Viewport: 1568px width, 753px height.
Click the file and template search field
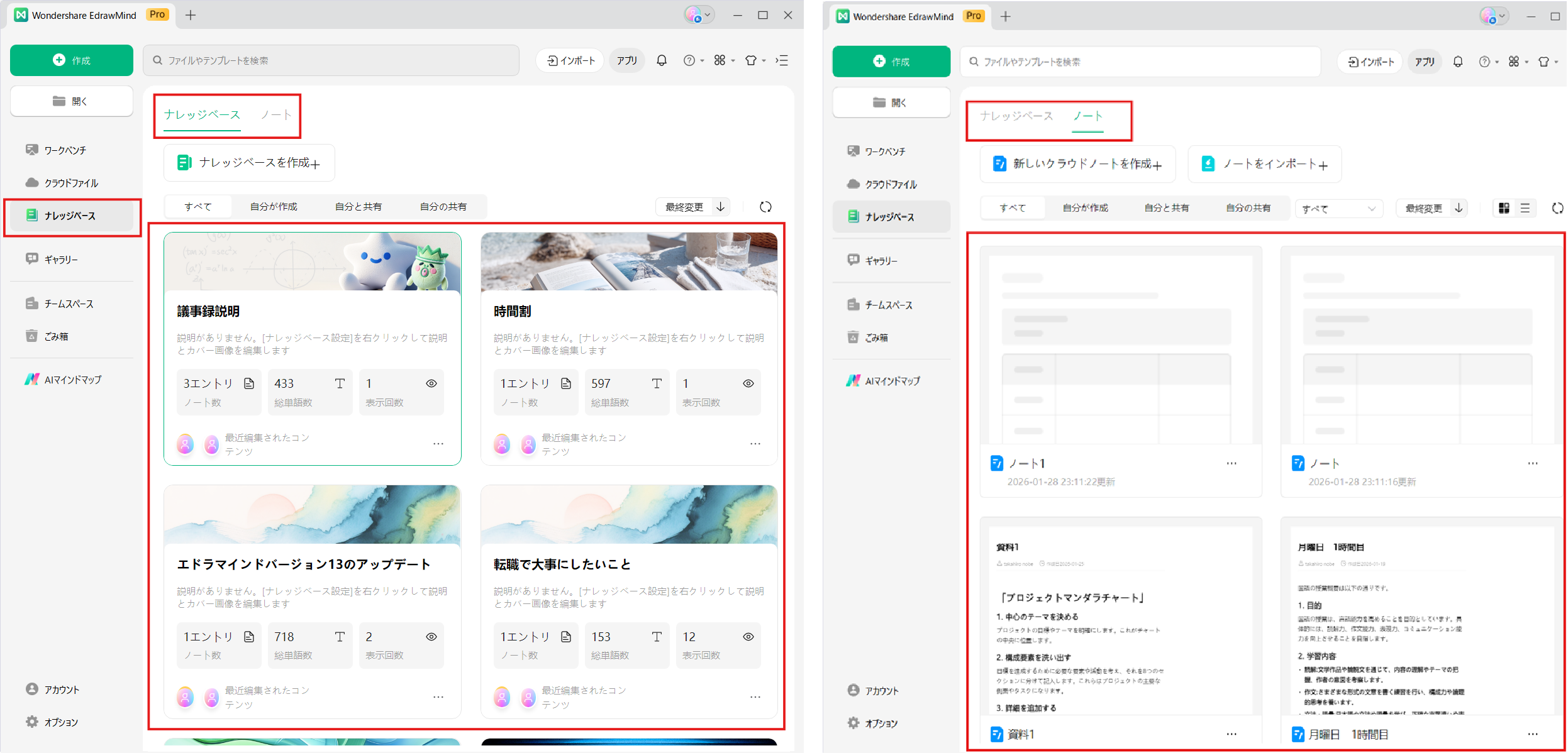(331, 60)
